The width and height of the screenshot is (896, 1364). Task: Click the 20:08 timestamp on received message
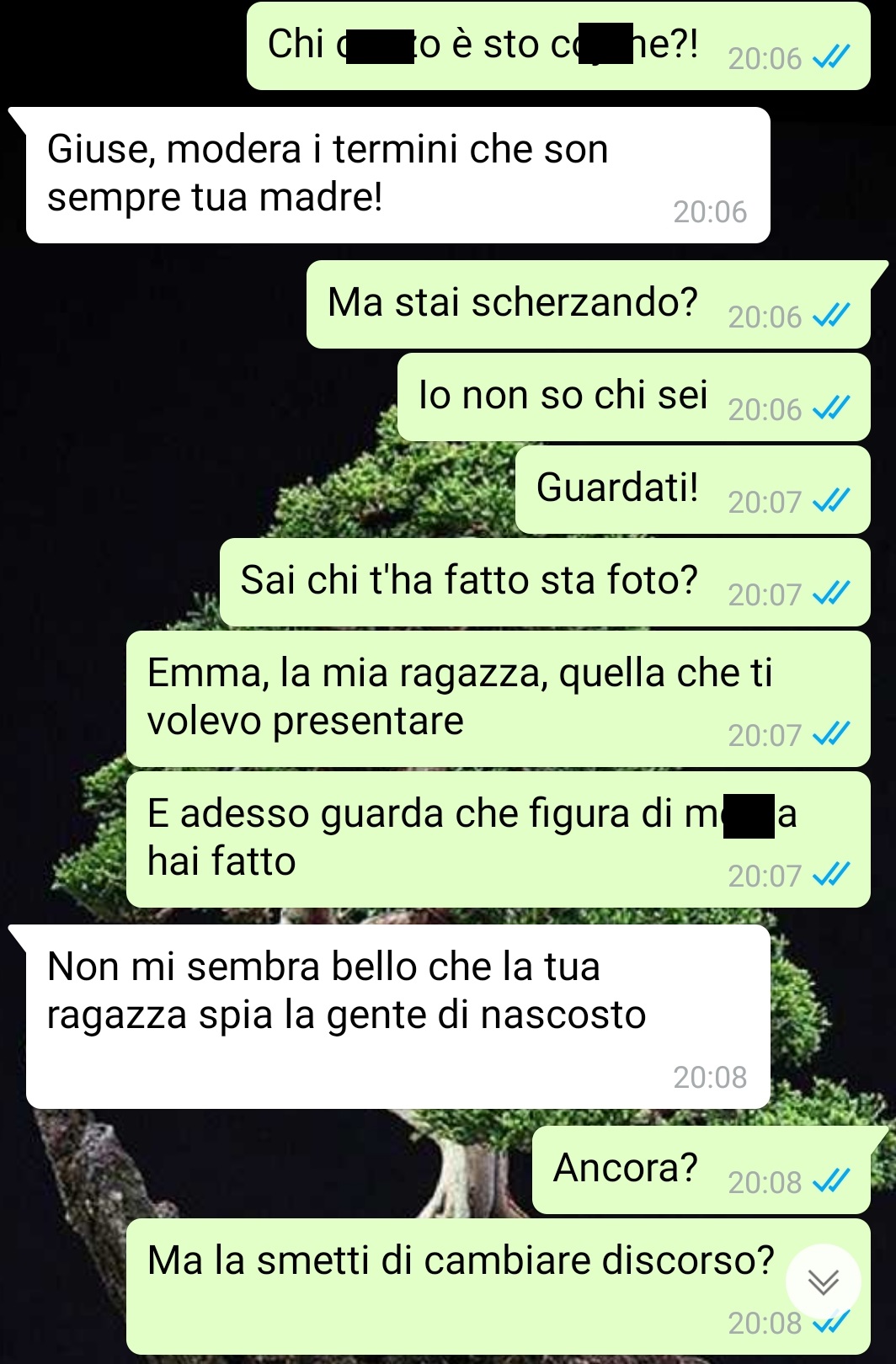710,1077
